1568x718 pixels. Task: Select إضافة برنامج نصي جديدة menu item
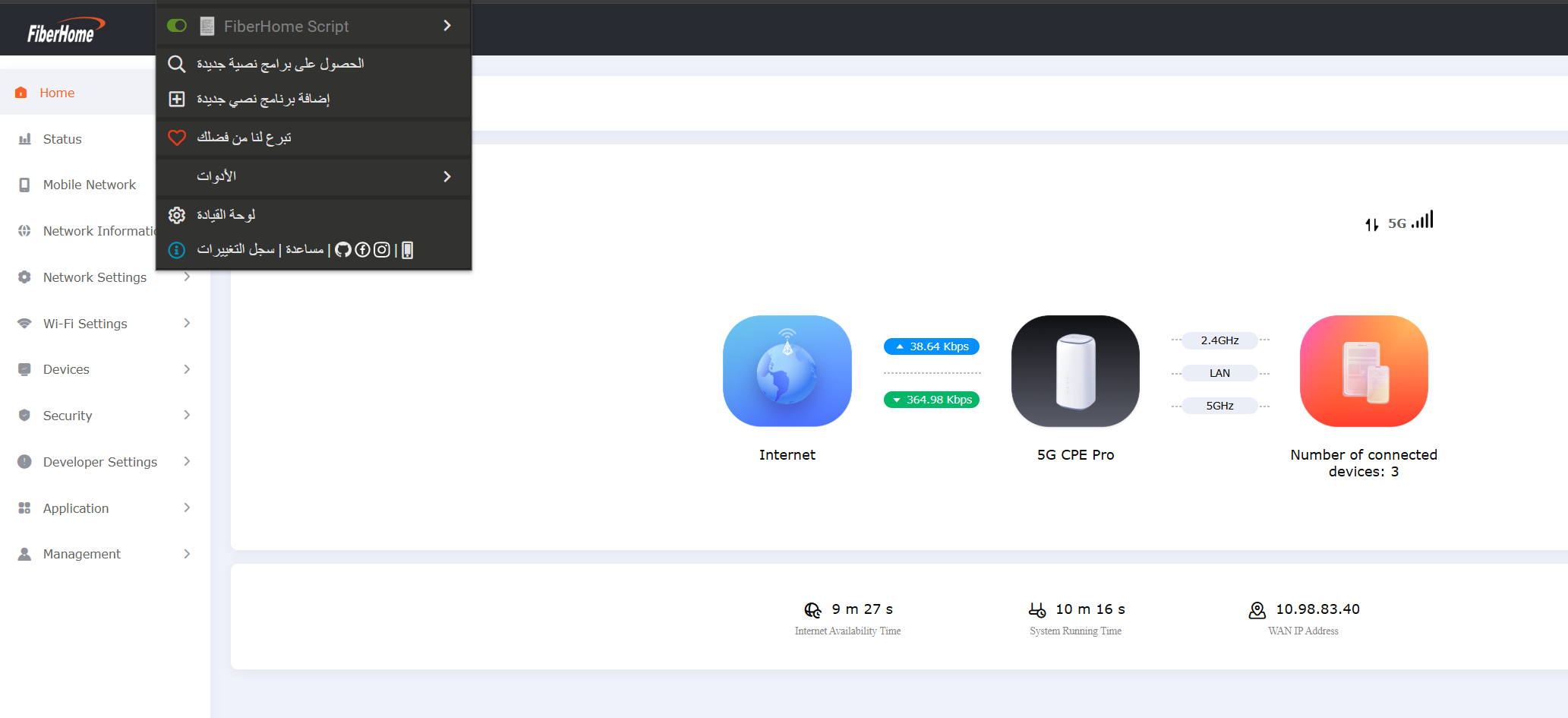[263, 99]
